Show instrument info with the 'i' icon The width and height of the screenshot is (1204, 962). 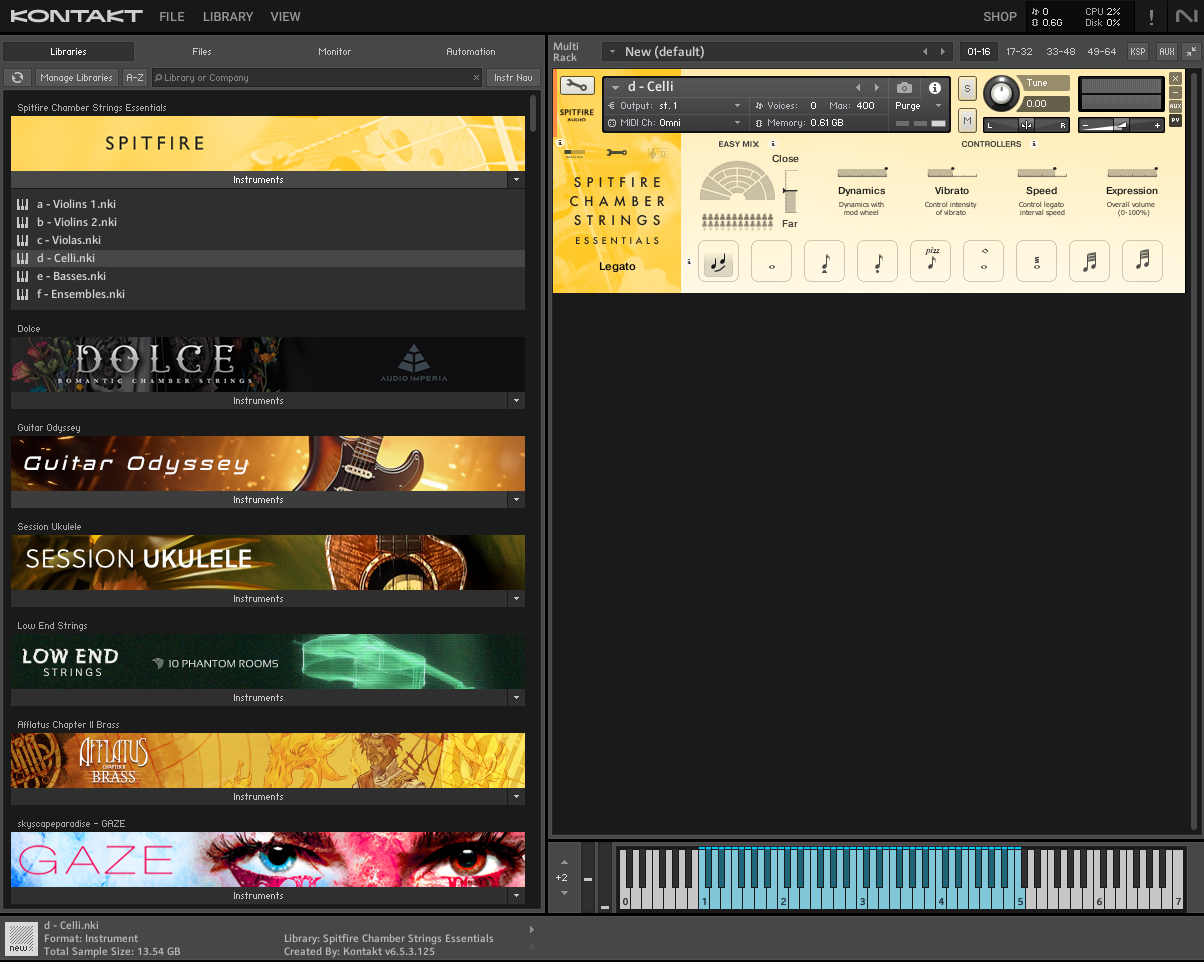click(x=935, y=88)
